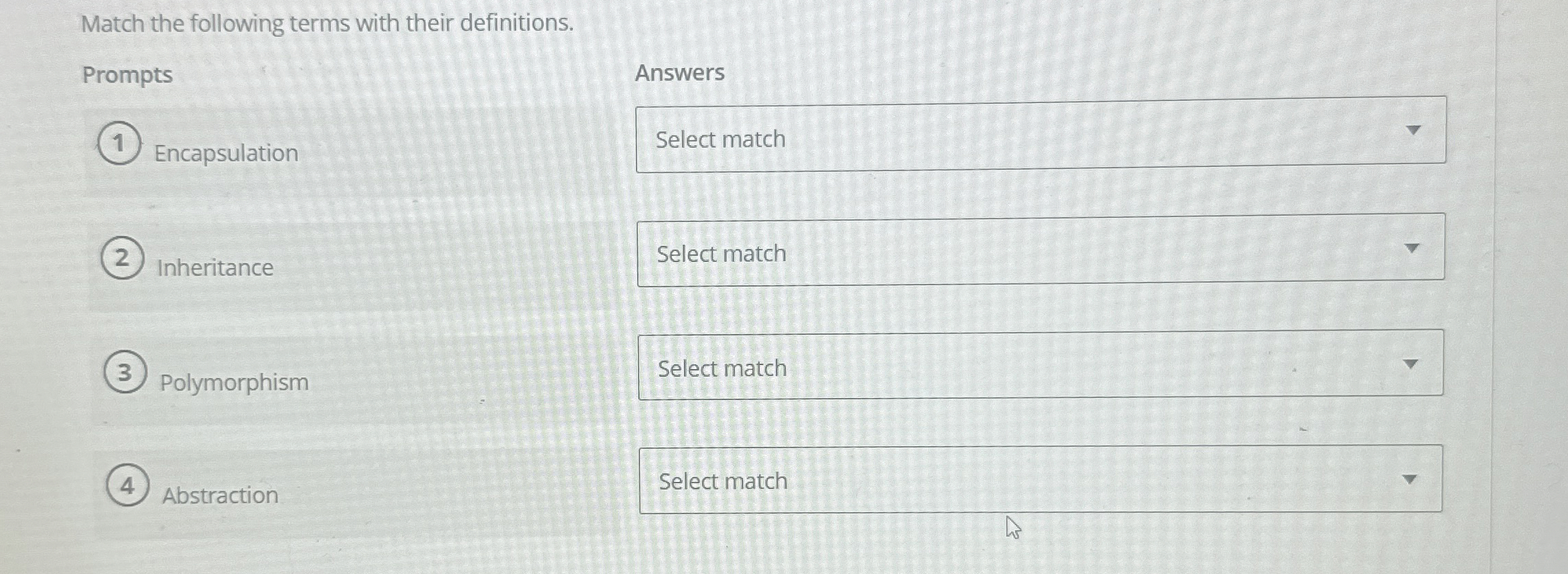Click the numbered circle 4 next to Abstraction
The width and height of the screenshot is (1568, 574).
tap(128, 485)
